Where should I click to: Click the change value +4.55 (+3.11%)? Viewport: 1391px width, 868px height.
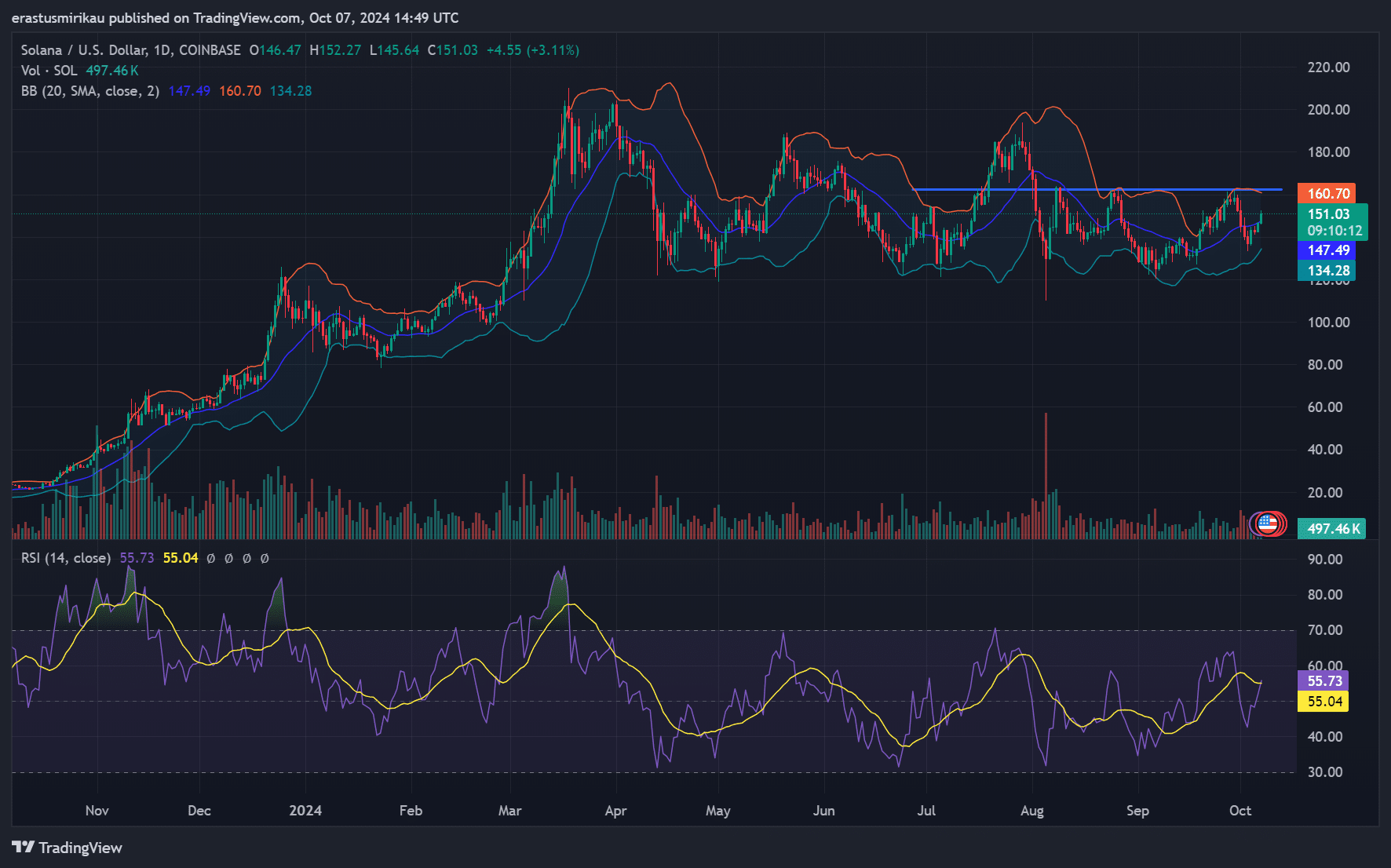point(533,50)
